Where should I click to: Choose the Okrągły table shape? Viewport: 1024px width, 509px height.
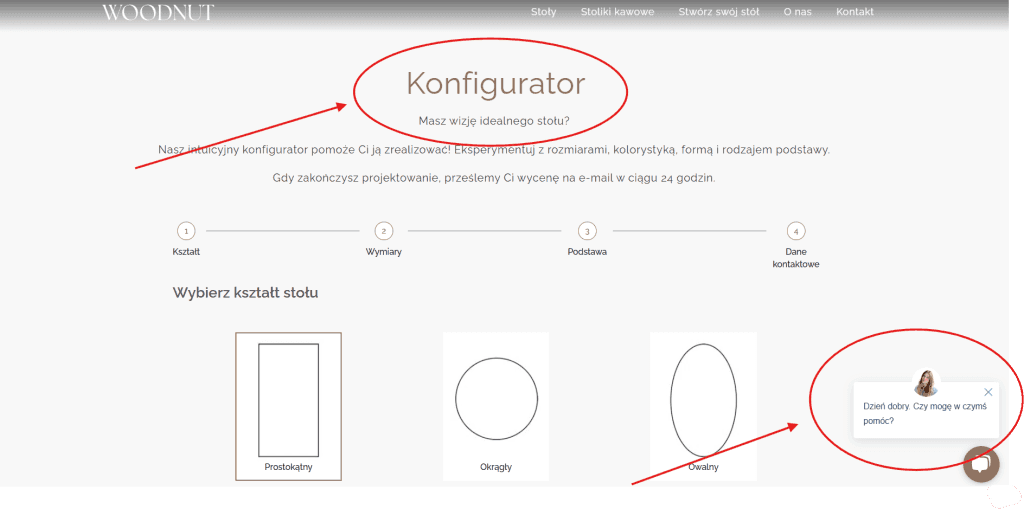[496, 406]
